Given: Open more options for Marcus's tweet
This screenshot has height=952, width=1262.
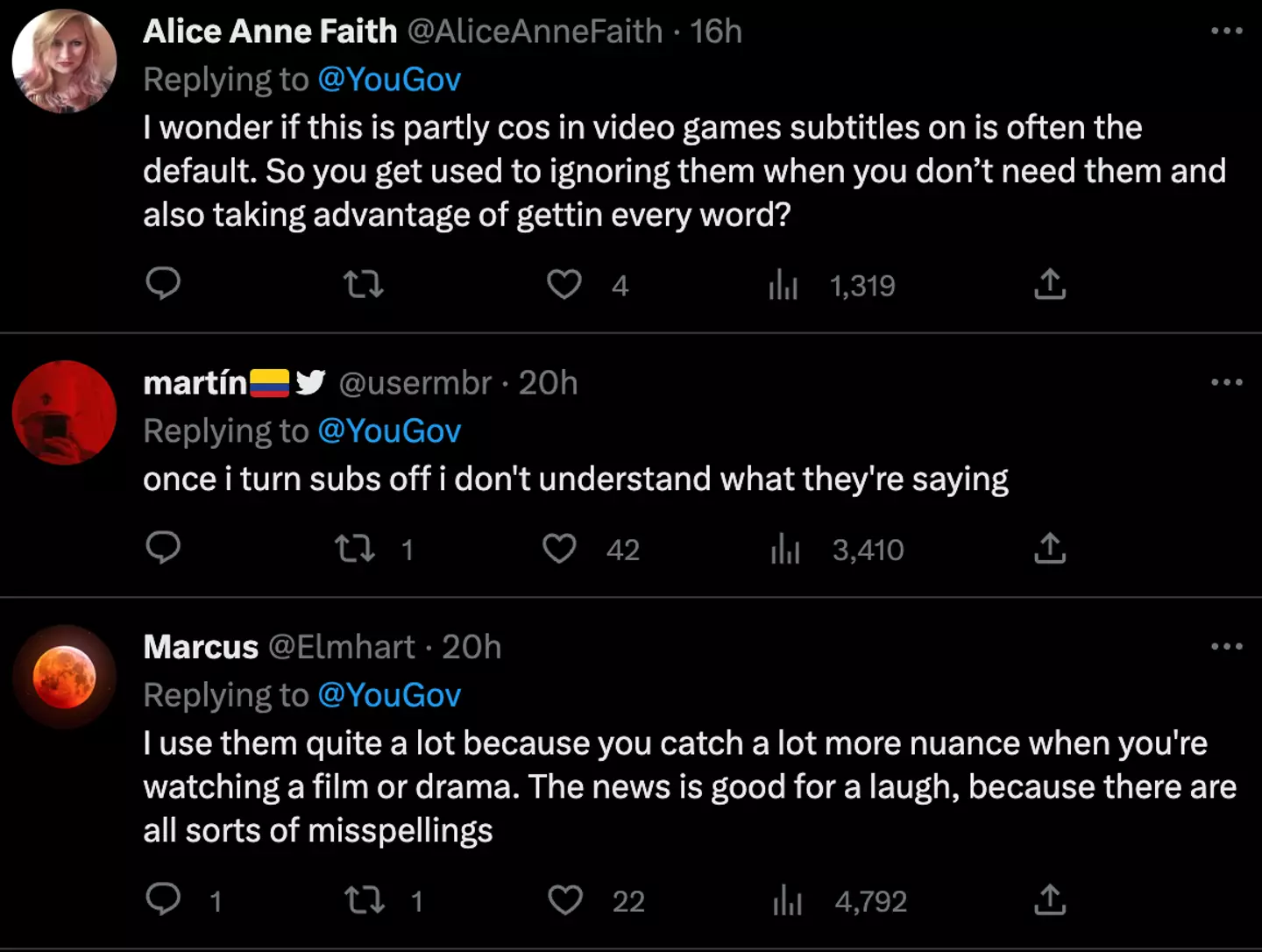Looking at the screenshot, I should point(1226,647).
